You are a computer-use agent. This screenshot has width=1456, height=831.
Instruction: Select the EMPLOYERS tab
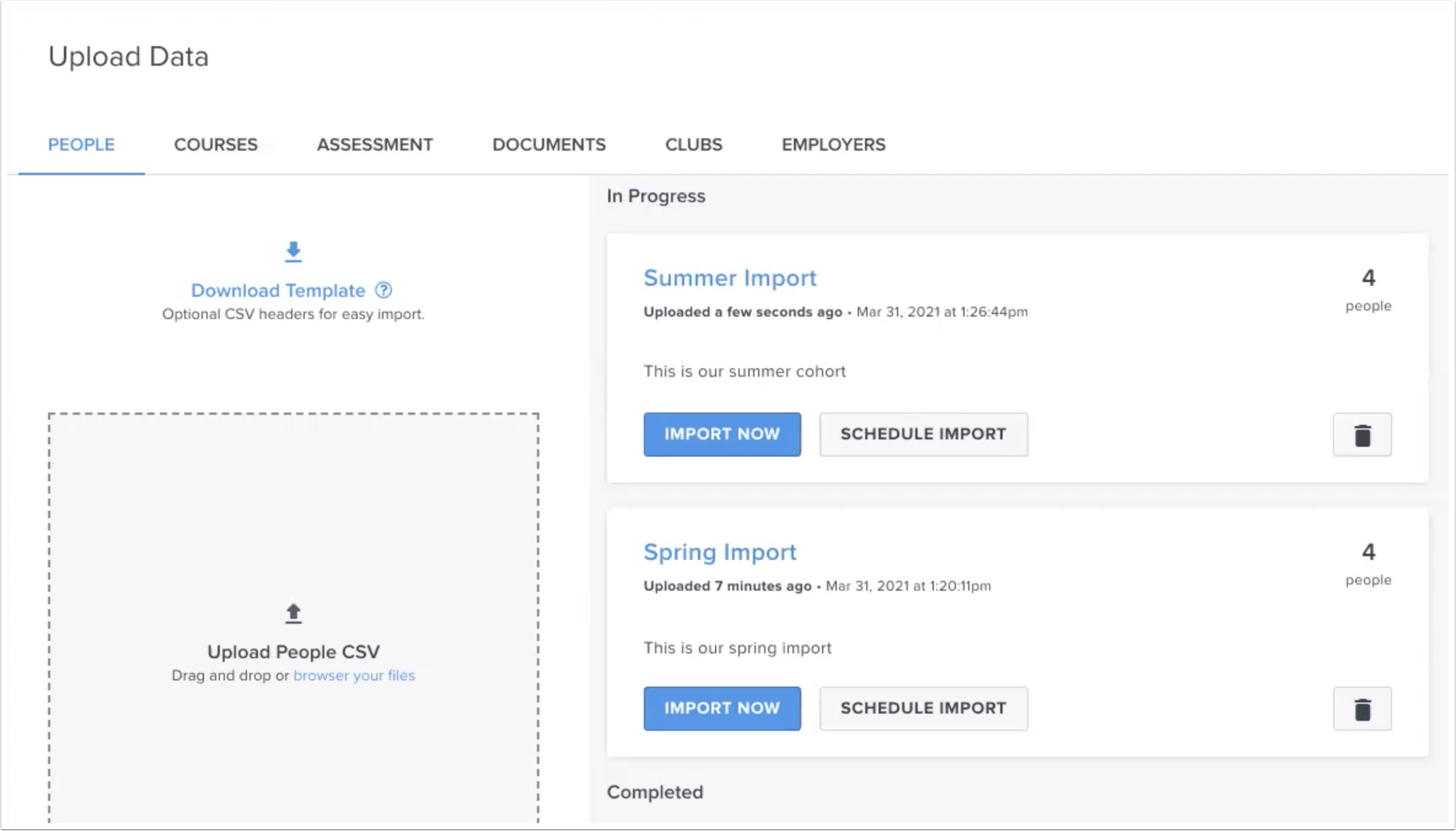pyautogui.click(x=832, y=144)
